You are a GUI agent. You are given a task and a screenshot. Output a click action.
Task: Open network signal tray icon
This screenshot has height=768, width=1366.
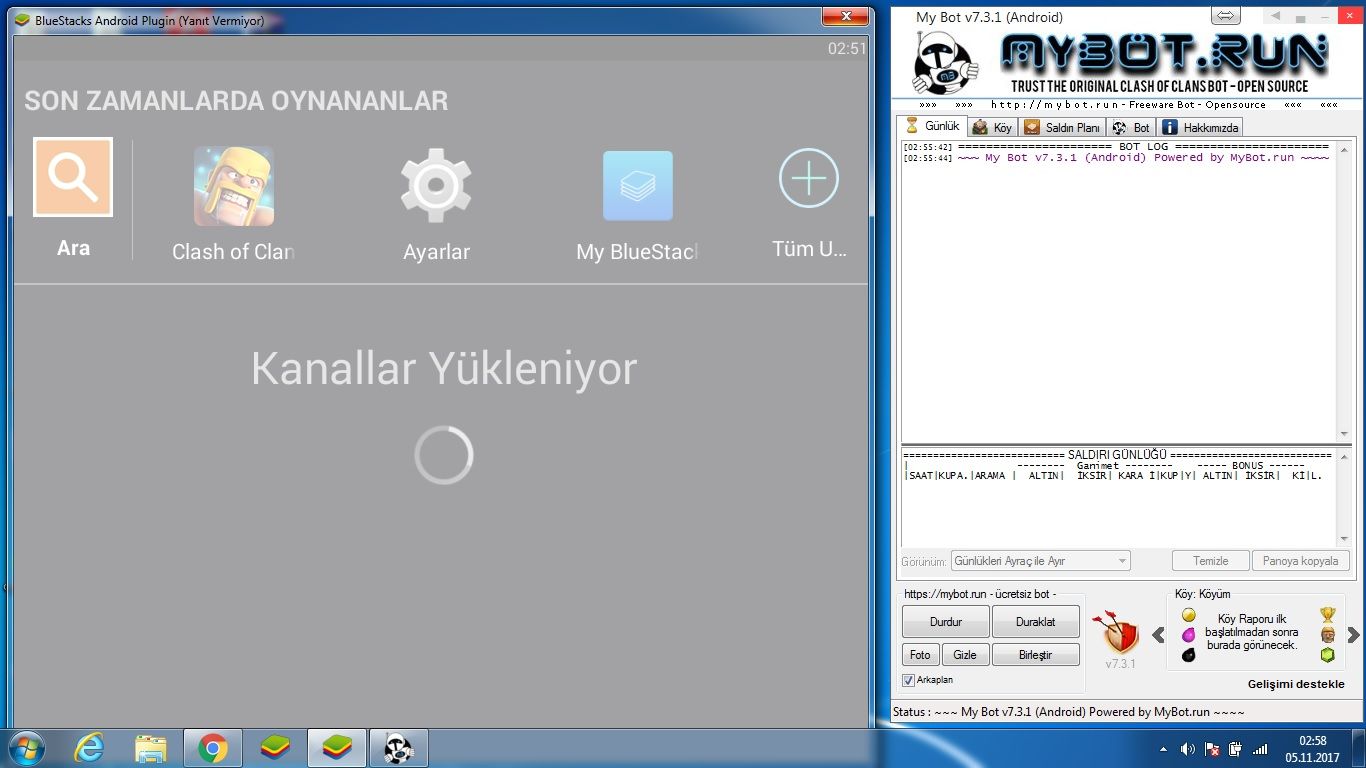pos(1260,749)
